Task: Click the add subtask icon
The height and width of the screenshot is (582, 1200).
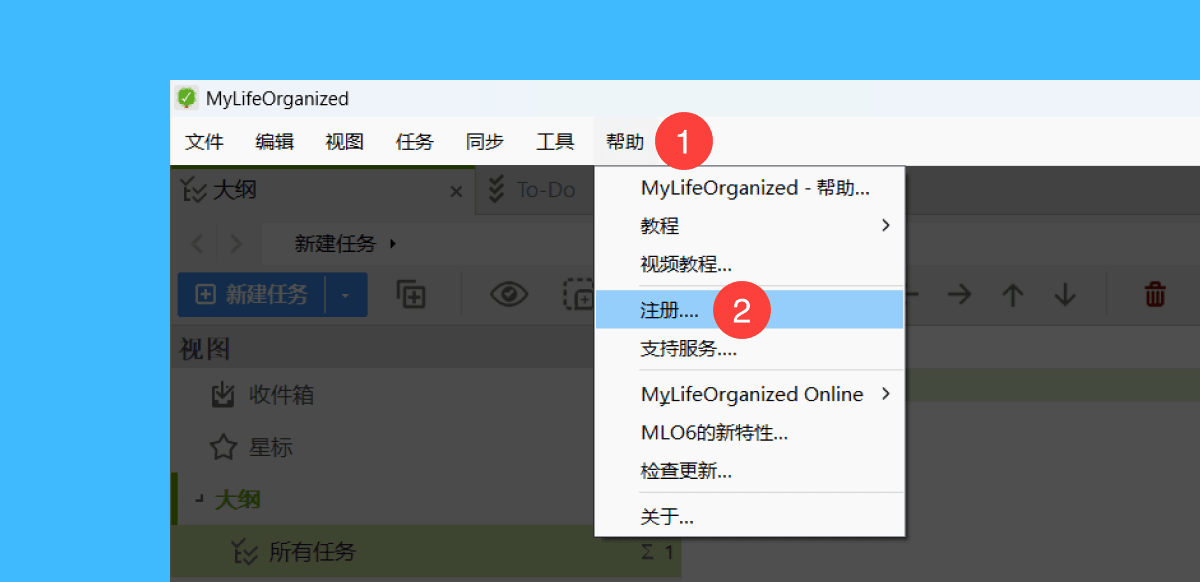Action: [411, 295]
